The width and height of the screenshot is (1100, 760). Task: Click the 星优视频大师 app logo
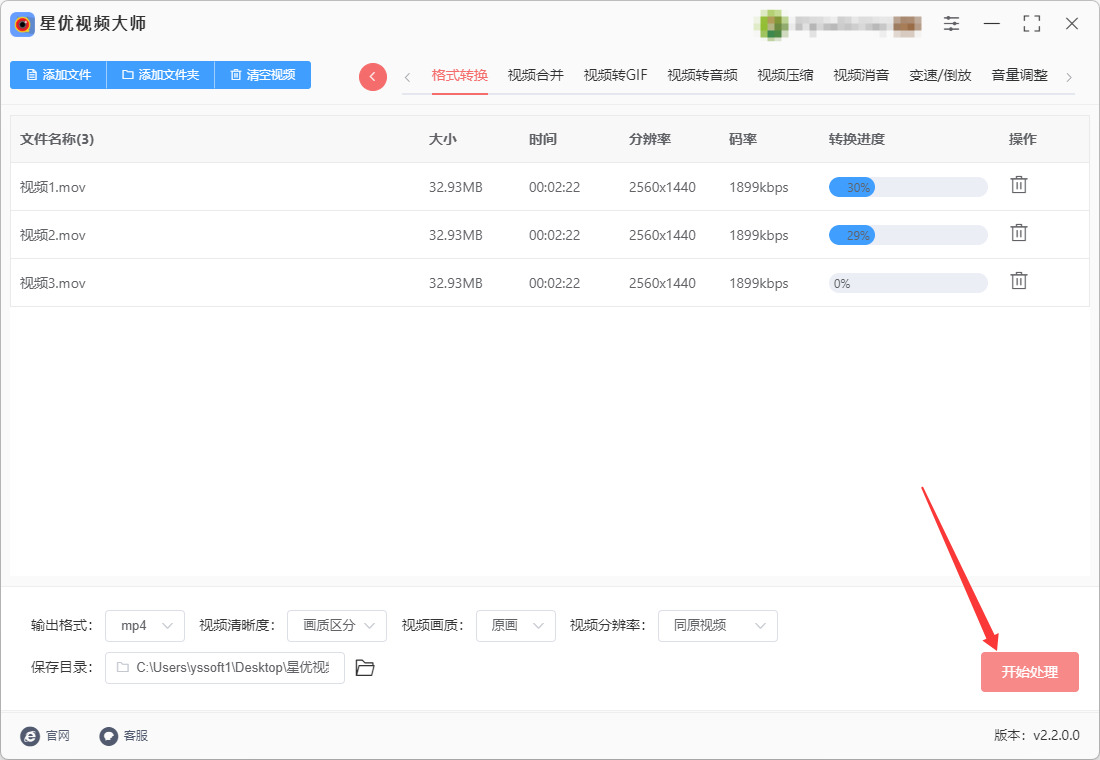coord(22,25)
